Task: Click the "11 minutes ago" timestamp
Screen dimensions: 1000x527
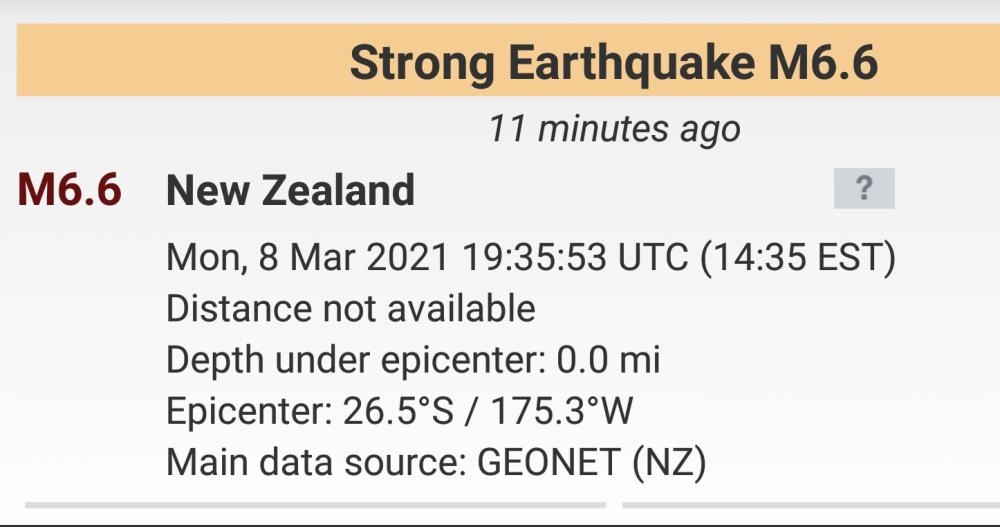Action: coord(614,129)
